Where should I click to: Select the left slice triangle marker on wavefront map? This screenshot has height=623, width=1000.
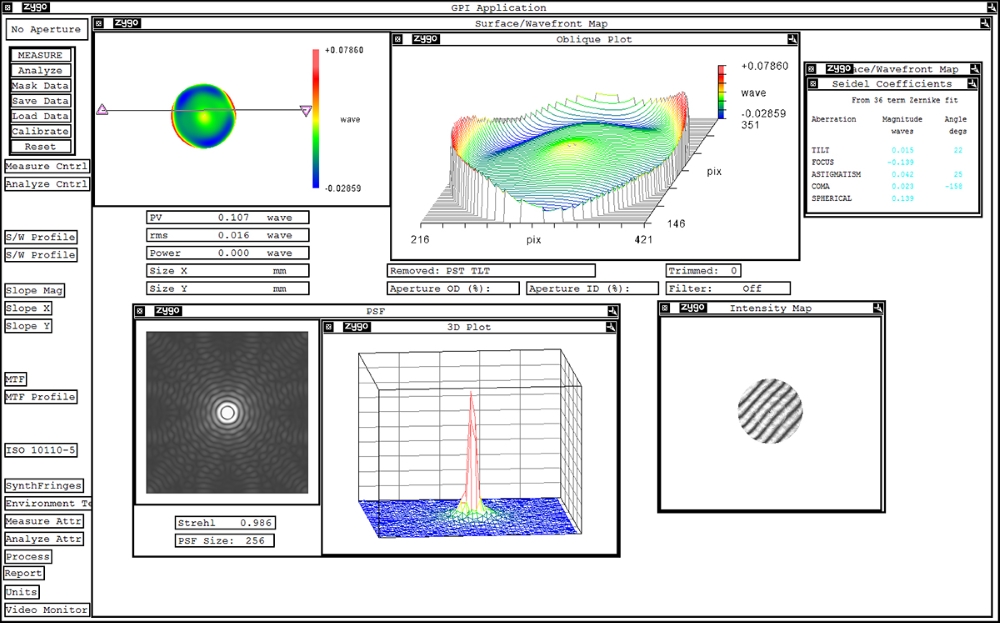[102, 110]
